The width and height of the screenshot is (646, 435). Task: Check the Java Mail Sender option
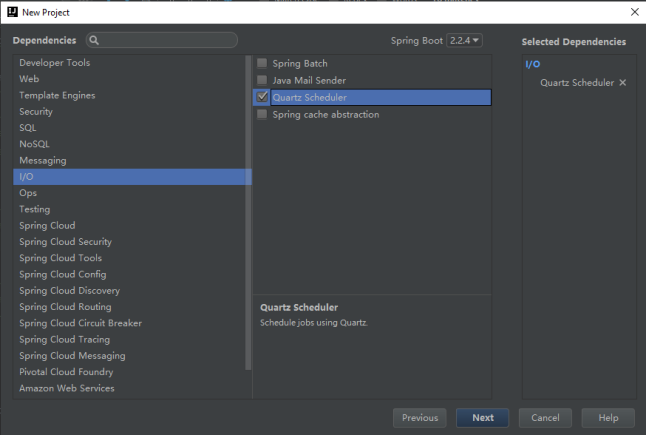tap(262, 80)
